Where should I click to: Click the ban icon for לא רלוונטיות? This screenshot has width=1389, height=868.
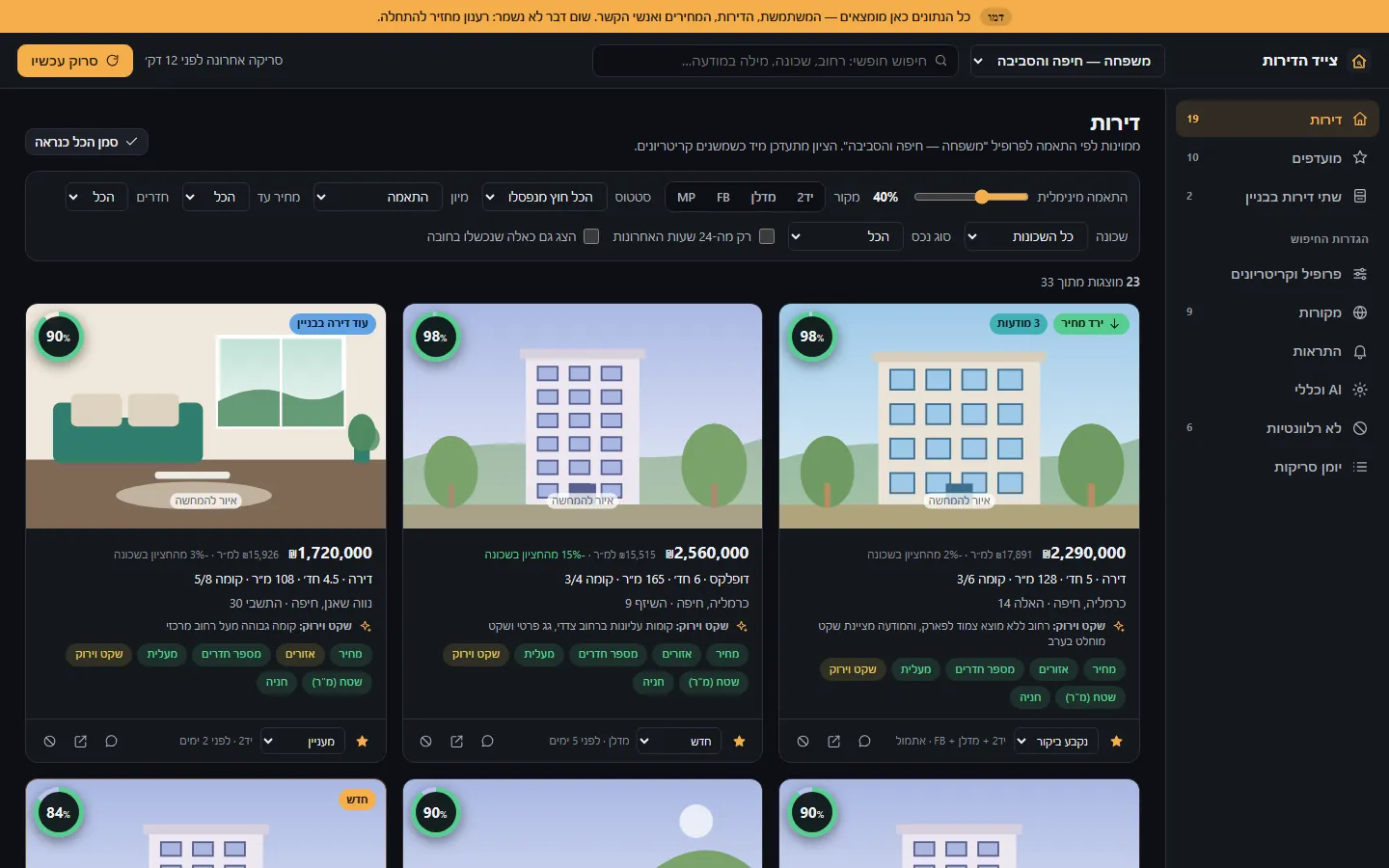pos(1360,428)
